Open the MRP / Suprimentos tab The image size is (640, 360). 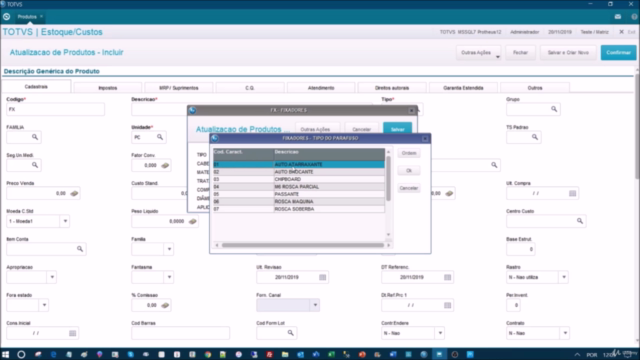[179, 88]
